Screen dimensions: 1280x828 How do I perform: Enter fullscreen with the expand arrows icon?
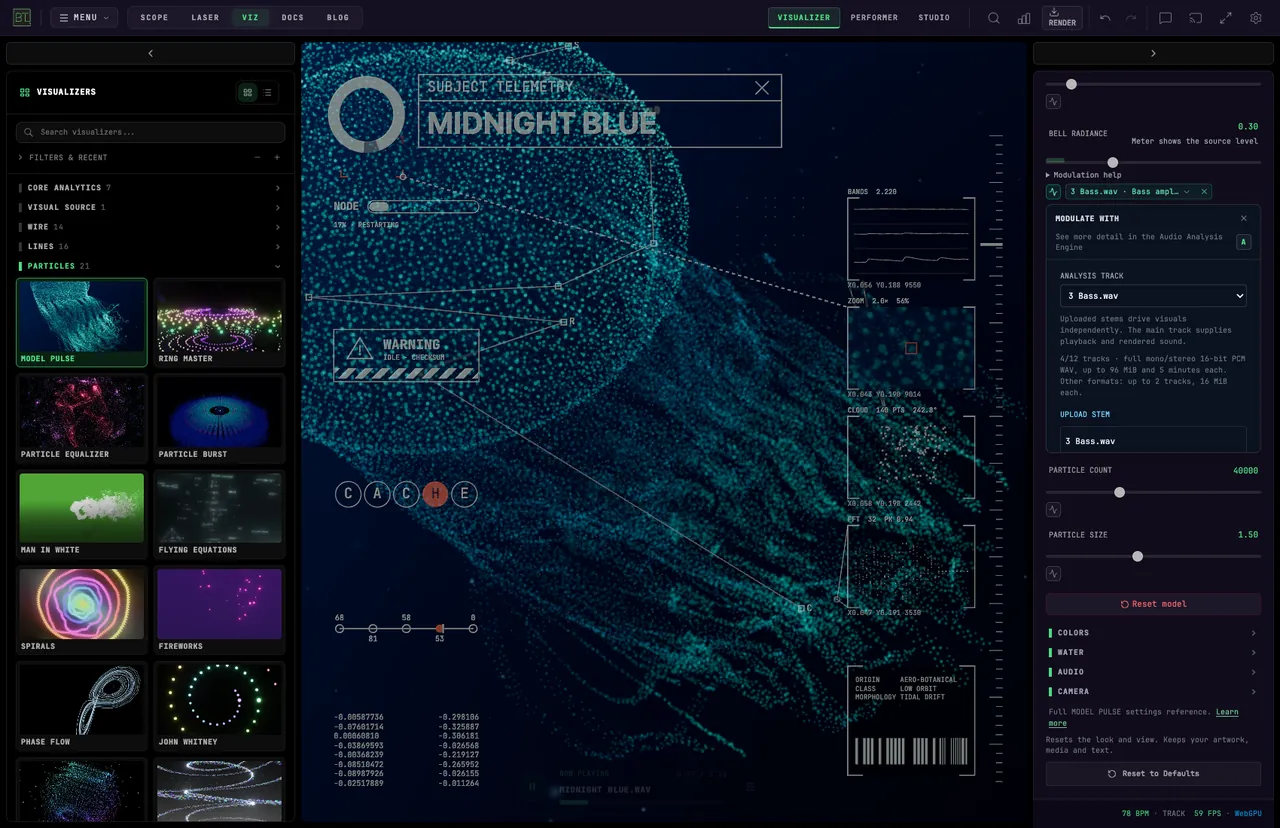[x=1226, y=18]
